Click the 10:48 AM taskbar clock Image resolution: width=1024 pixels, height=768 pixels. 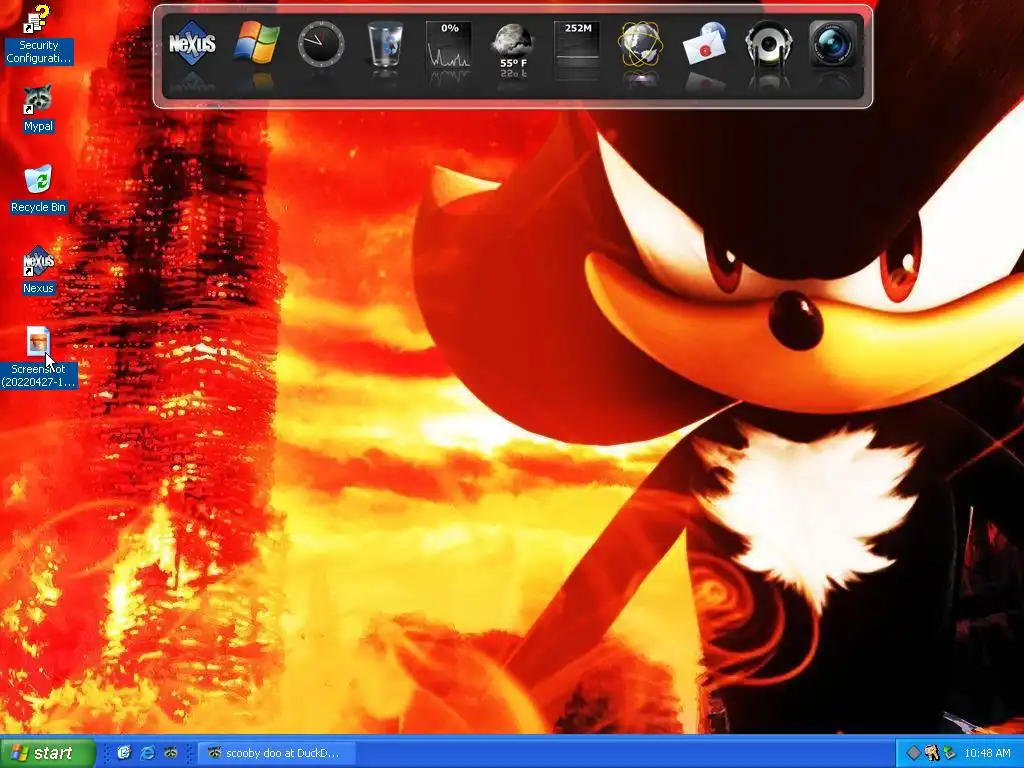pos(987,753)
